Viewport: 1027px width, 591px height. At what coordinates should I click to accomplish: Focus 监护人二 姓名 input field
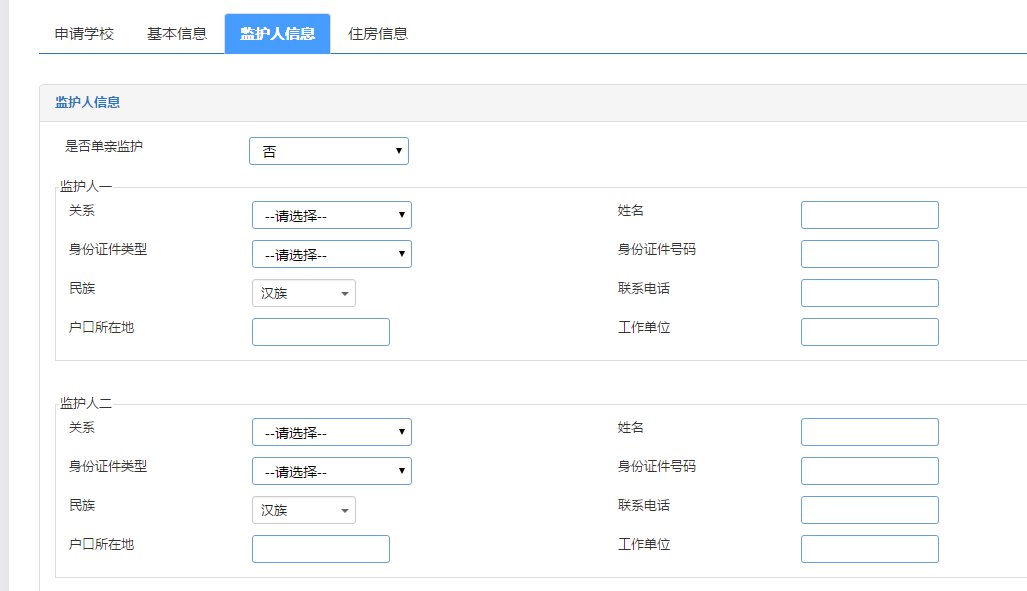(869, 432)
